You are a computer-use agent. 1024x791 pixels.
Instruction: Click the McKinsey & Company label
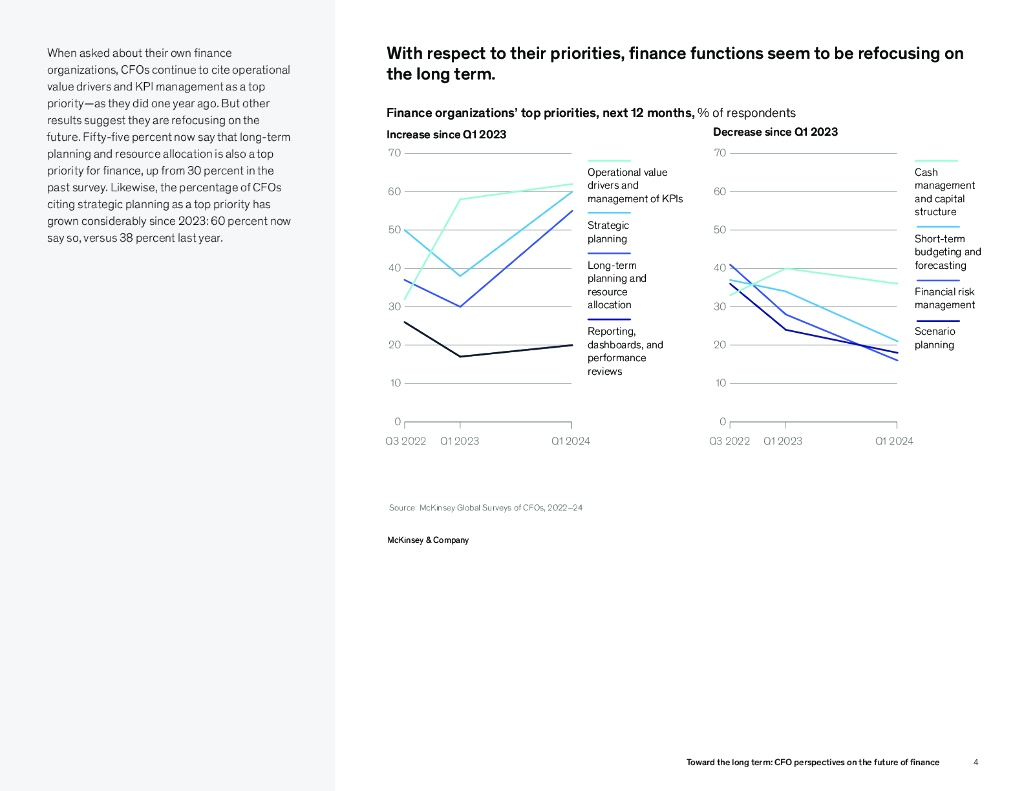point(427,540)
